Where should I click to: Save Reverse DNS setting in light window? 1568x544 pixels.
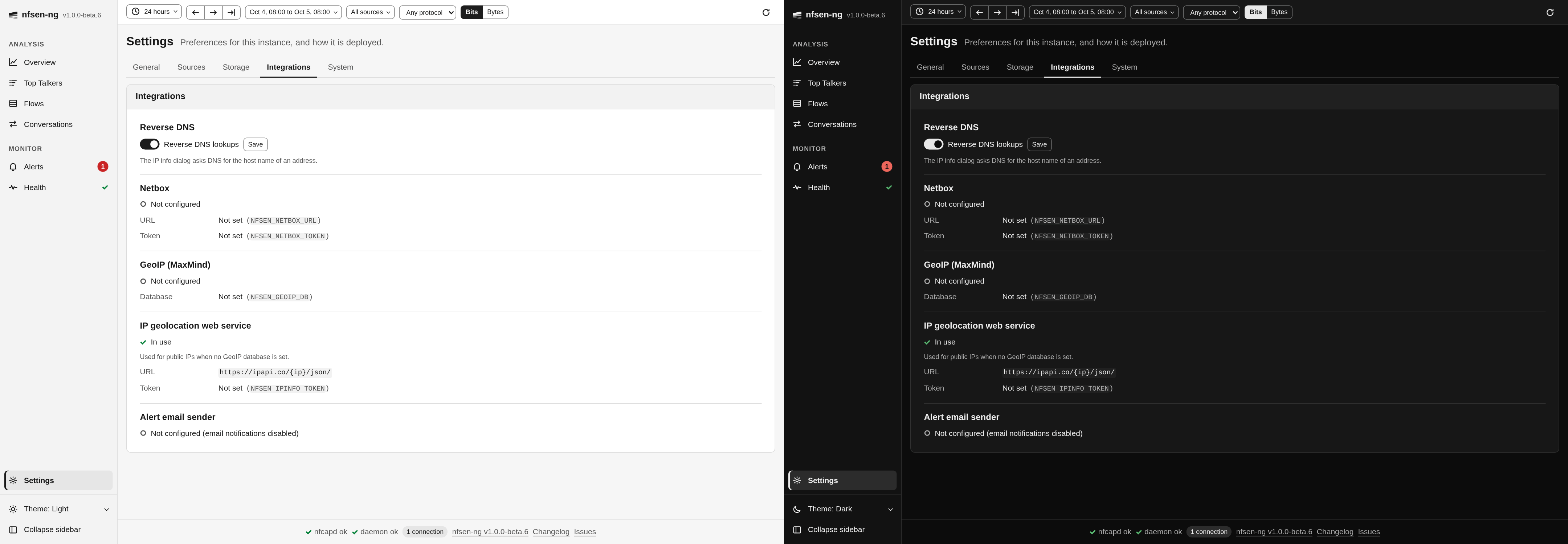pyautogui.click(x=256, y=144)
